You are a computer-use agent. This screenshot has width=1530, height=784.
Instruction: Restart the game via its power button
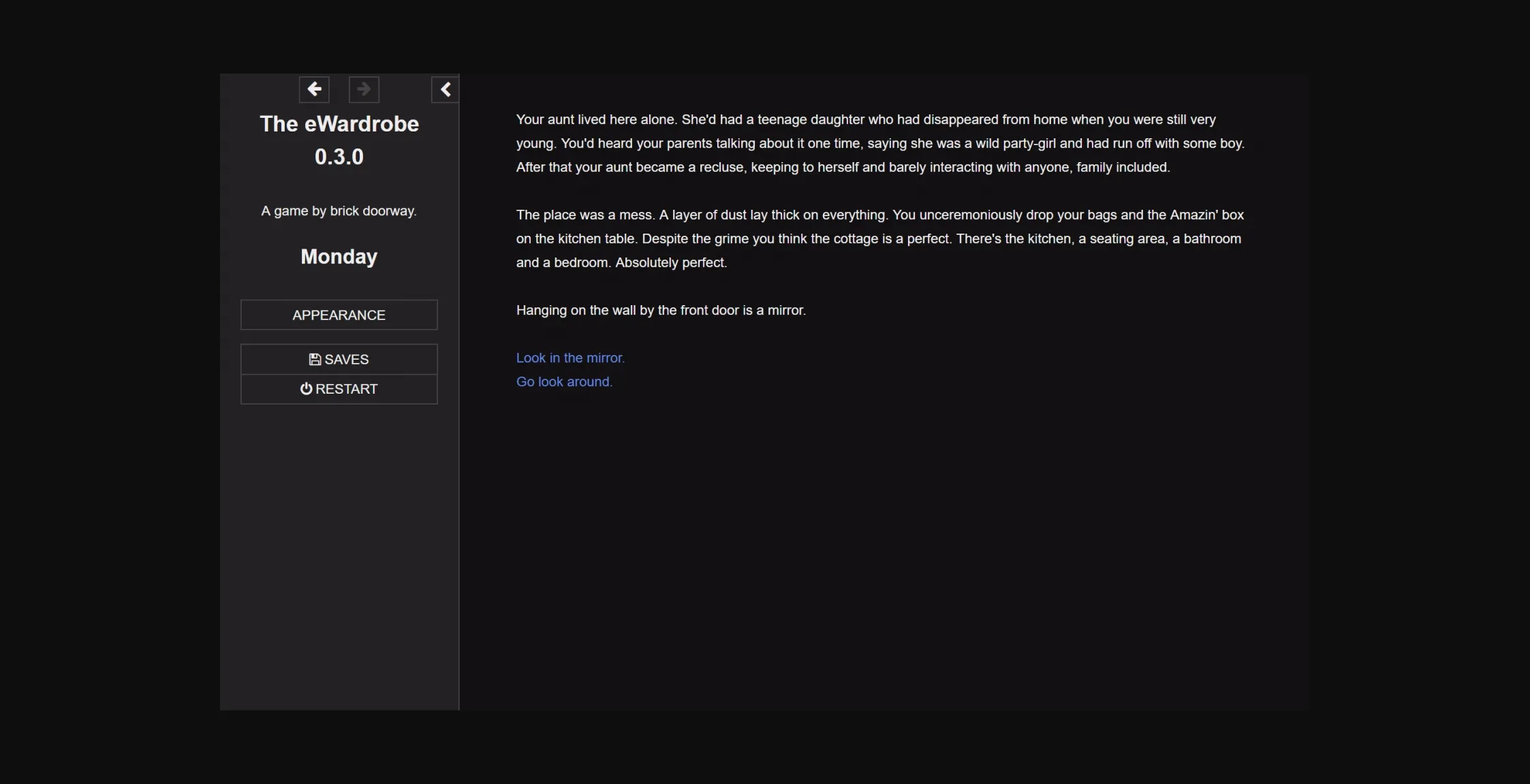[307, 388]
